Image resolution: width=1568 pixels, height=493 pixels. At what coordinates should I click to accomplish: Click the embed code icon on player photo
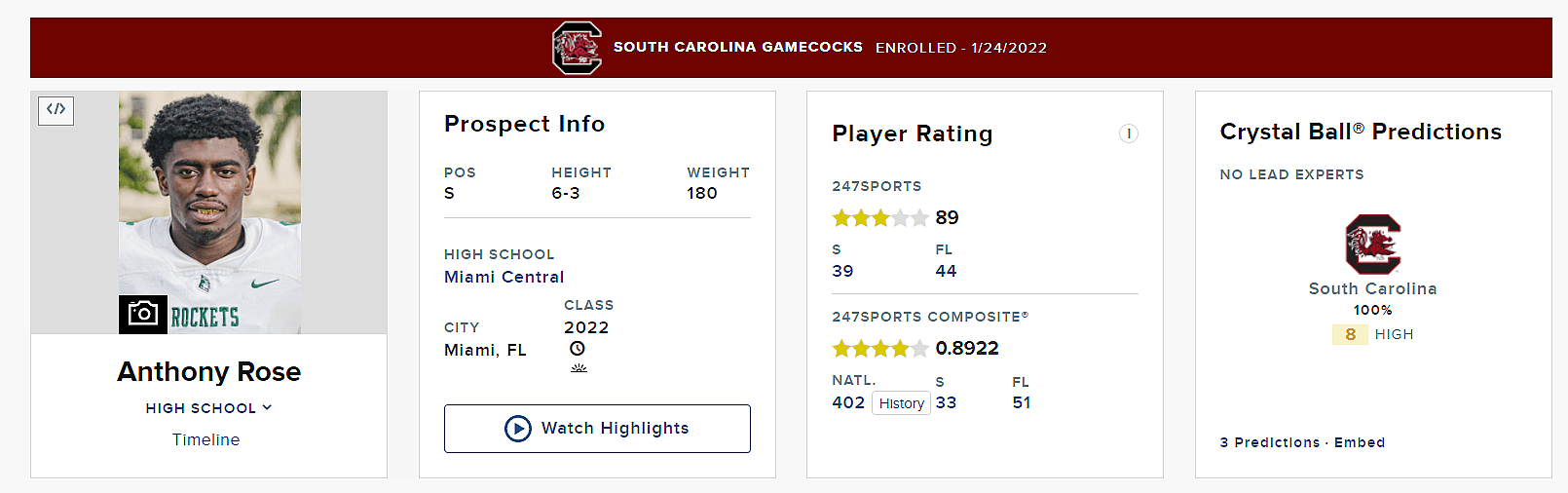(x=56, y=109)
